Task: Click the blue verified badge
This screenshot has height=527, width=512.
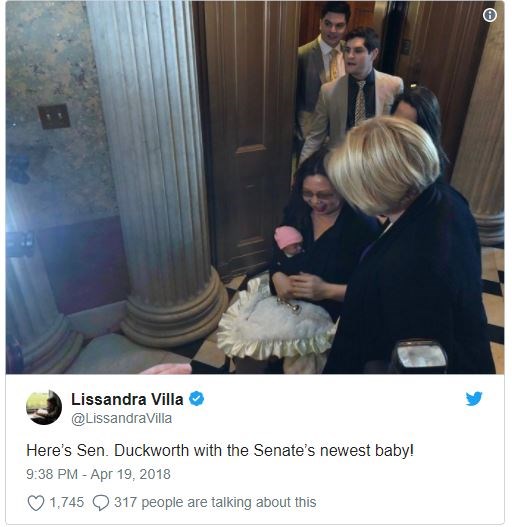Action: (x=197, y=399)
